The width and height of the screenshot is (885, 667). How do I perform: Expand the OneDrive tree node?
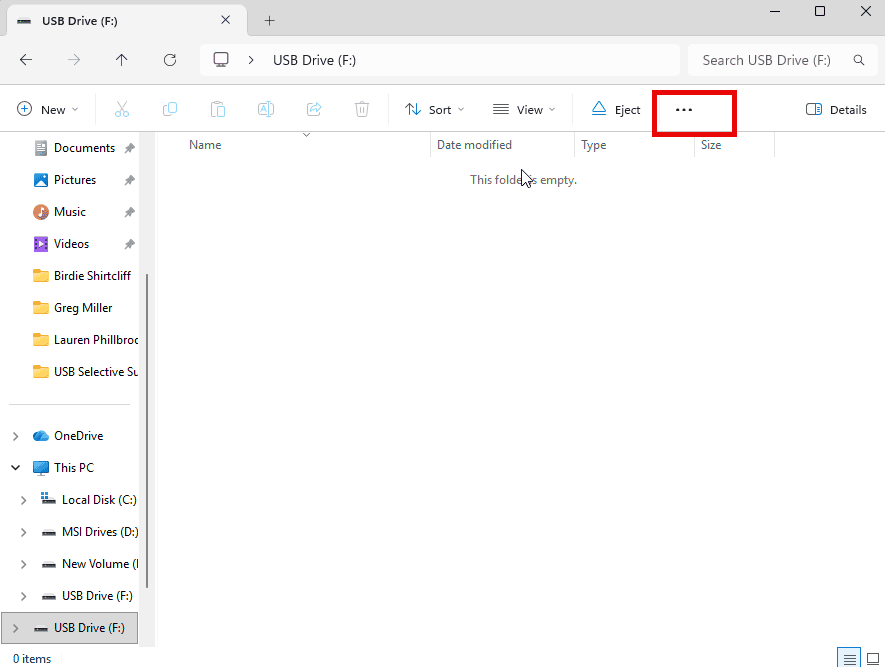[x=15, y=436]
